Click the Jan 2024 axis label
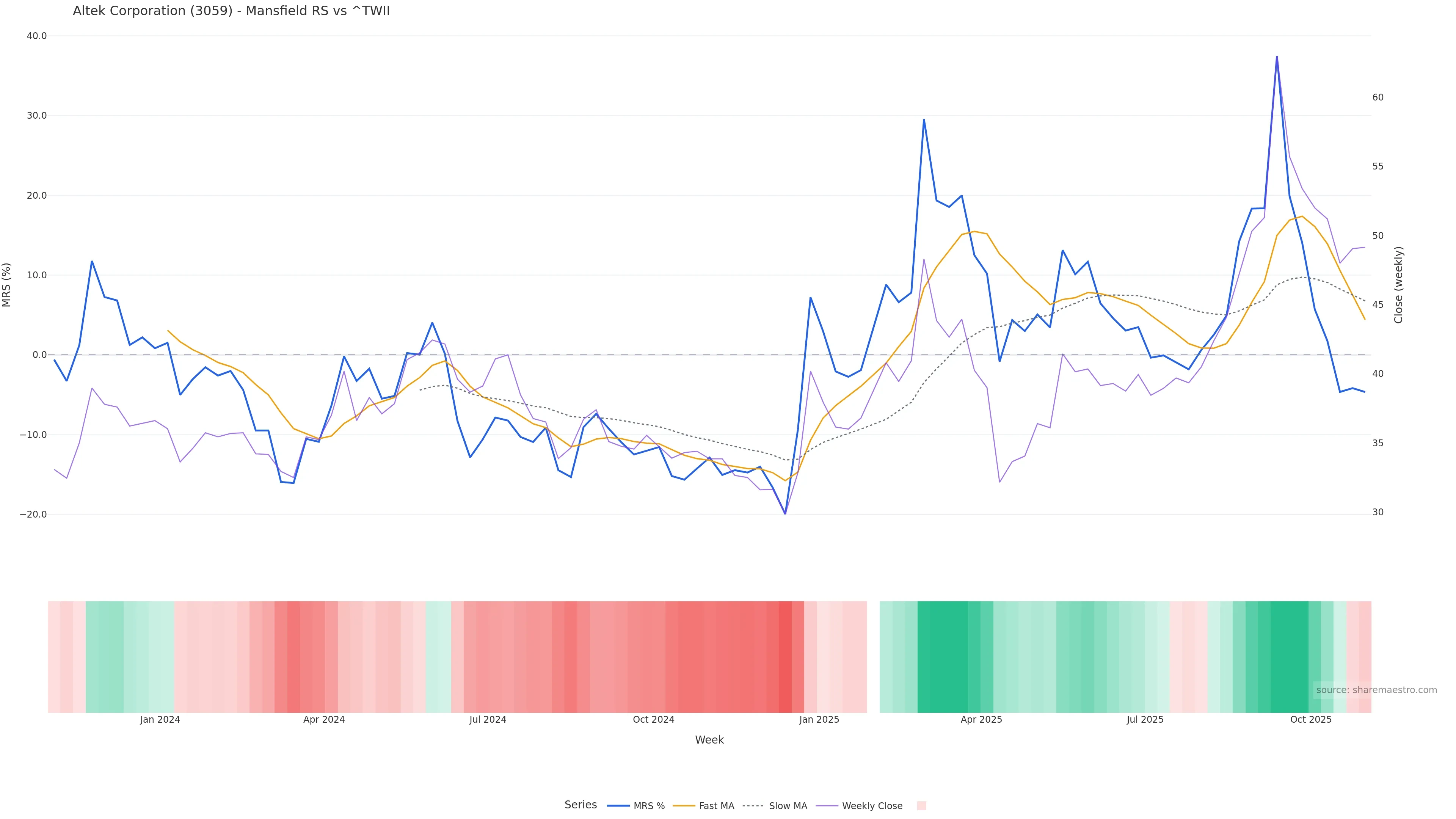 (x=160, y=720)
